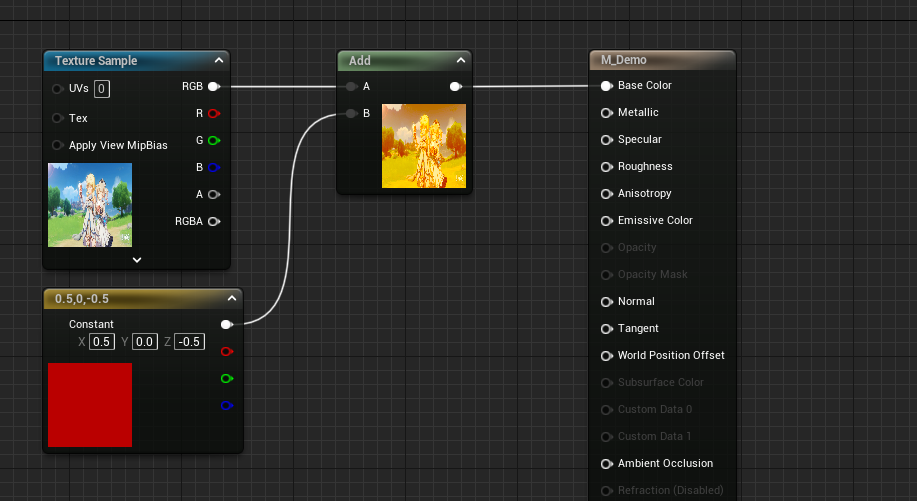Click the RGB output pin on Texture Sample
The image size is (917, 501).
coord(213,87)
